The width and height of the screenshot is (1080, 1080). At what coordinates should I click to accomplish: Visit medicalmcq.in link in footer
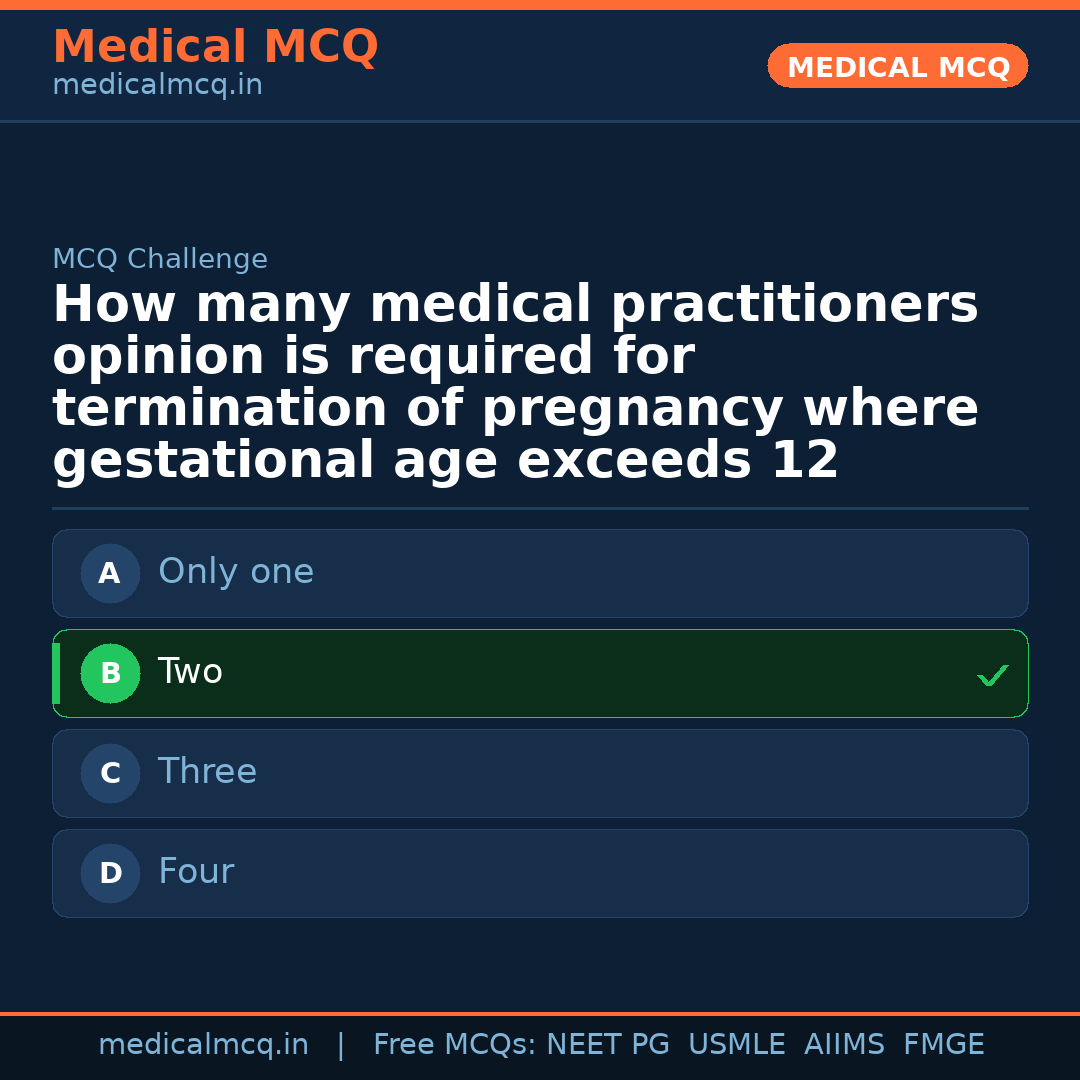coord(204,1043)
